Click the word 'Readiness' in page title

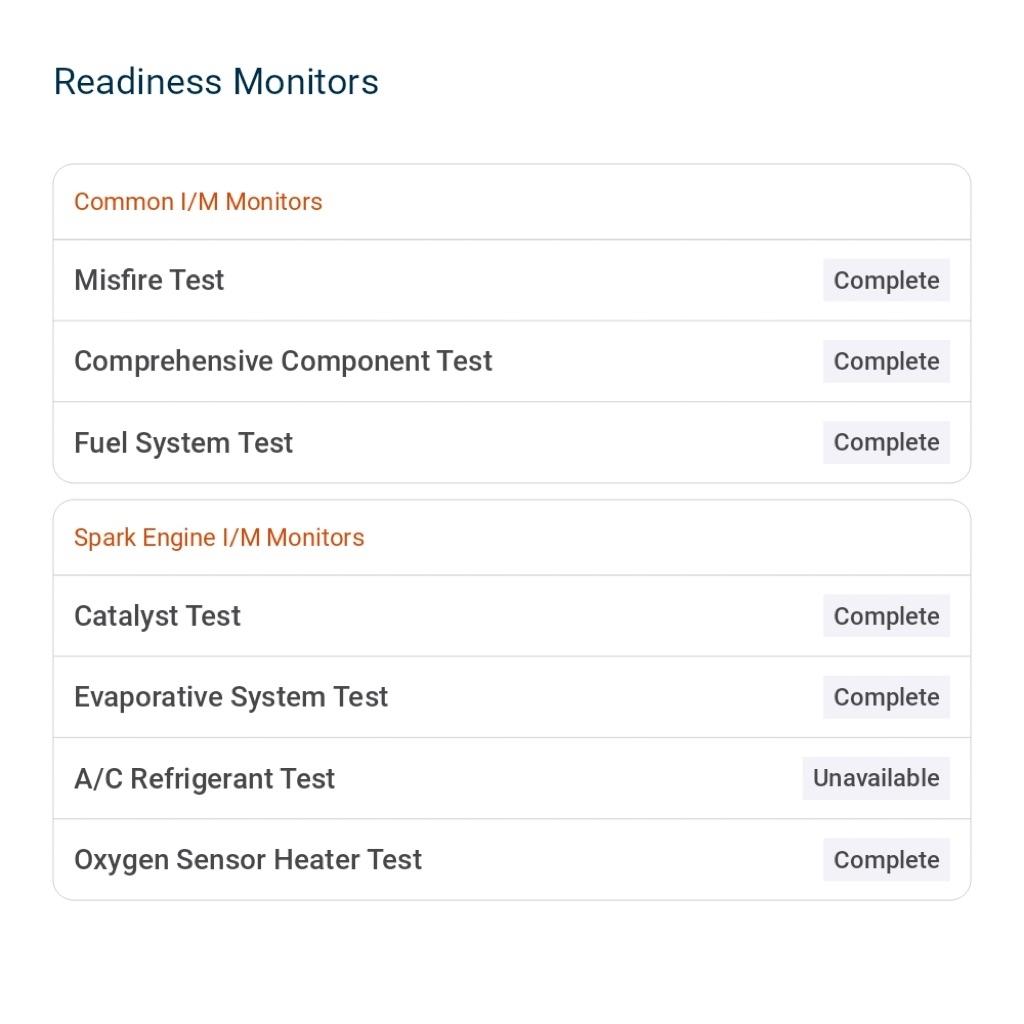pos(138,82)
